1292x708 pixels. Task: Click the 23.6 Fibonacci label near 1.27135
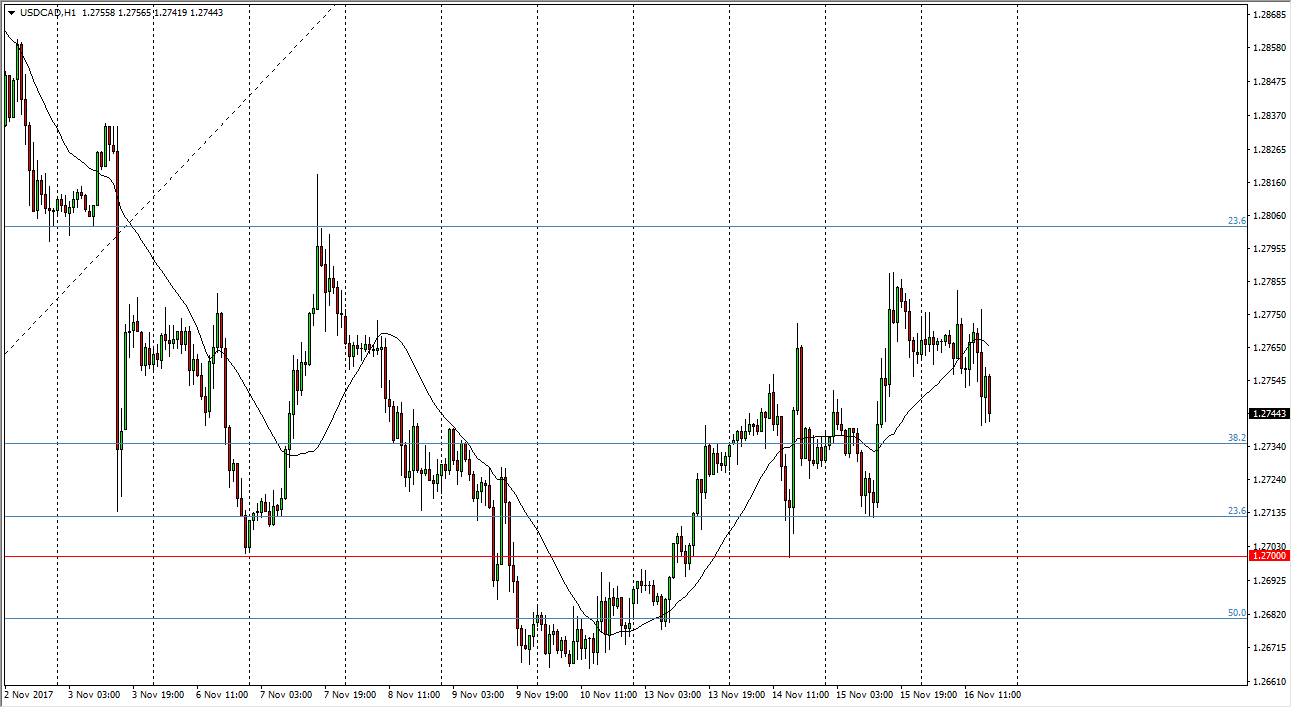(x=1236, y=511)
